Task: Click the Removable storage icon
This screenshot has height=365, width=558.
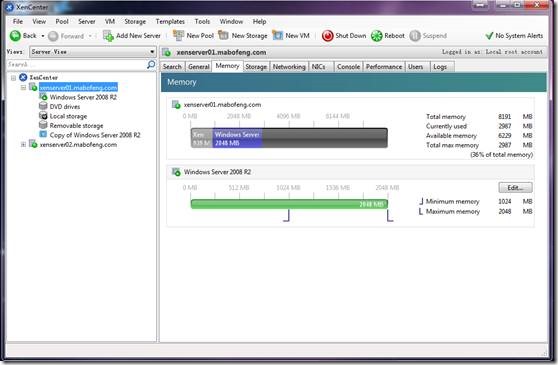Action: [x=43, y=125]
